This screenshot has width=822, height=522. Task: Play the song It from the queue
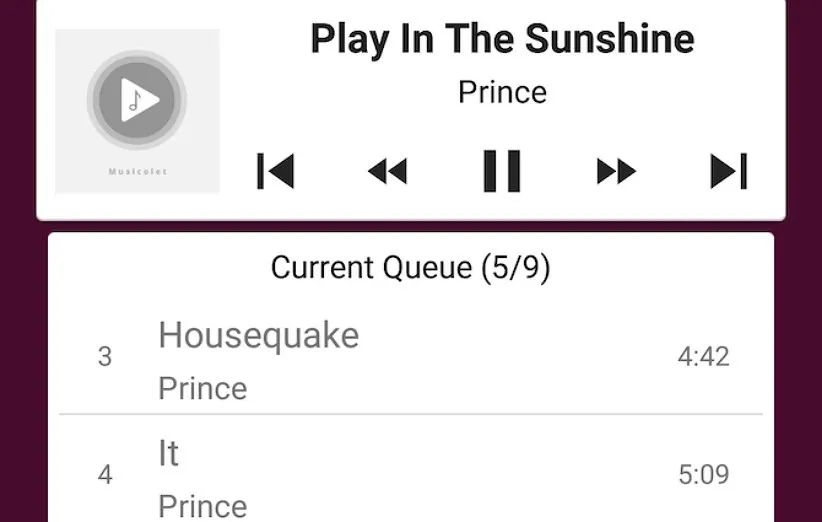[168, 453]
